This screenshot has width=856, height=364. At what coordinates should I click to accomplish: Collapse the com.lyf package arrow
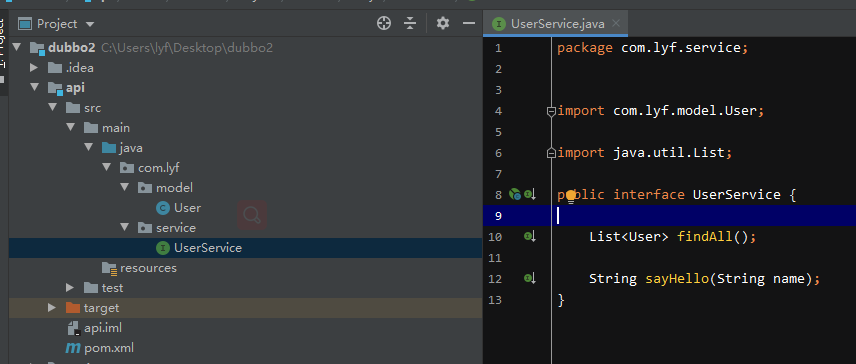pyautogui.click(x=106, y=168)
